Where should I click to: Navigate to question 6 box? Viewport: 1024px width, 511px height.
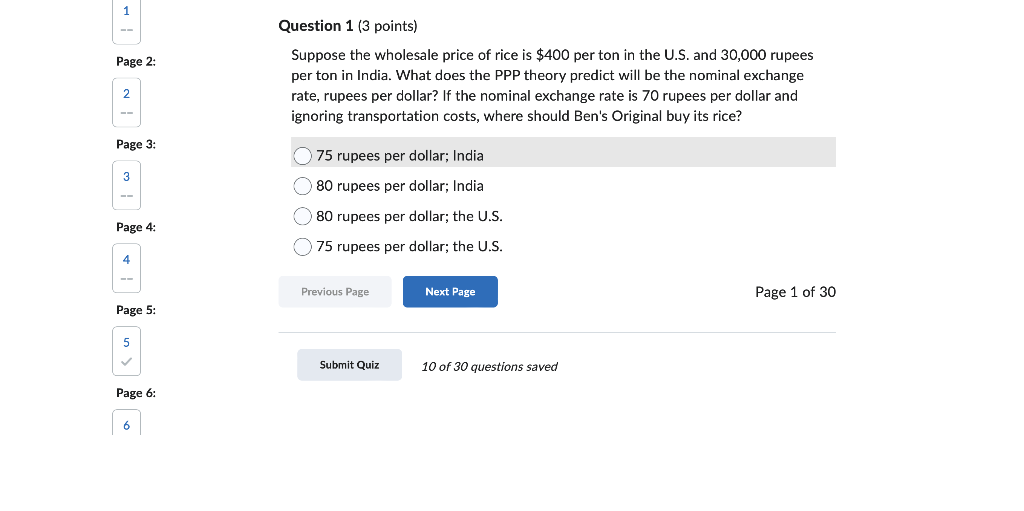click(x=126, y=425)
